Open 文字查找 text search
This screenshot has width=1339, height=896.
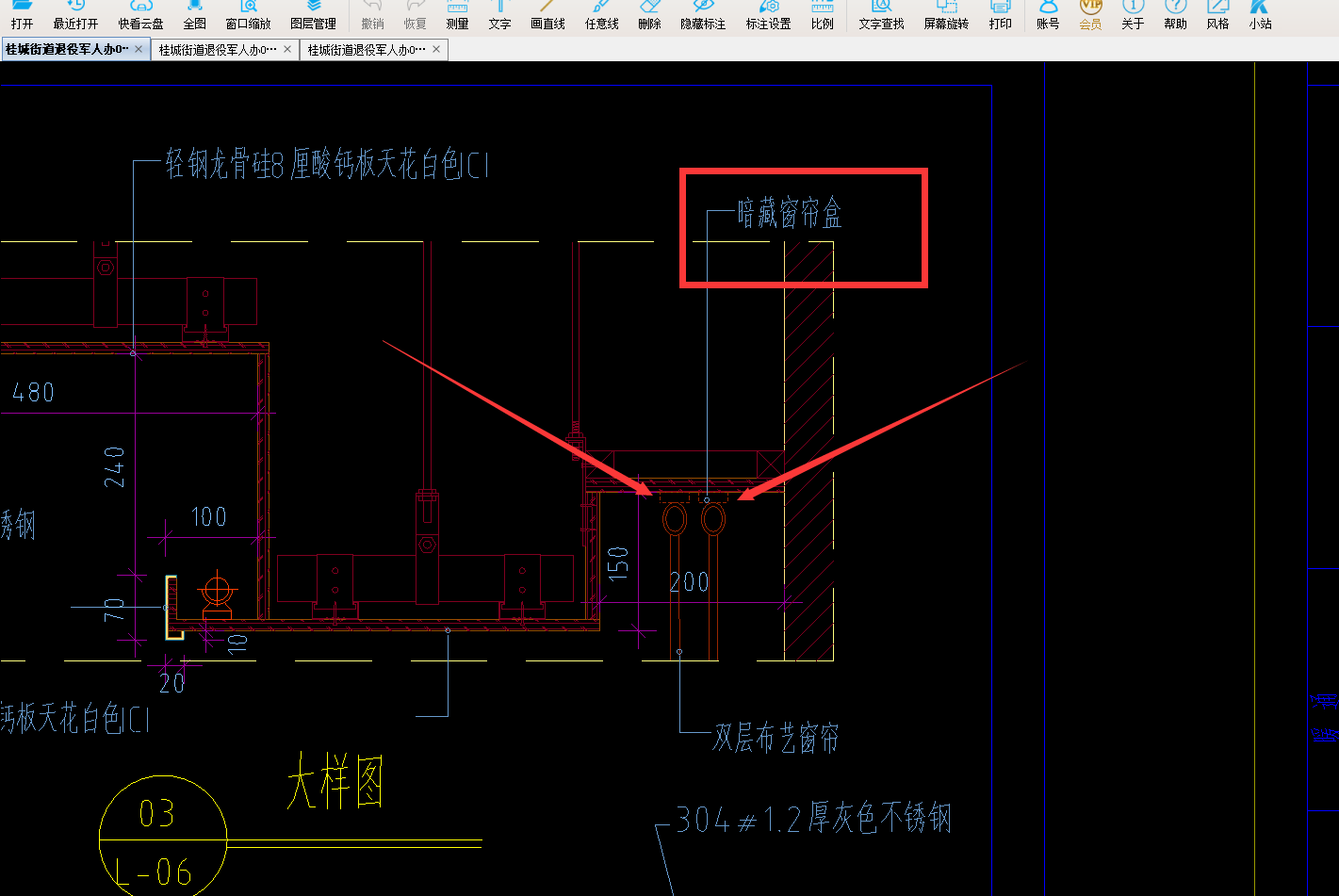coord(882,16)
